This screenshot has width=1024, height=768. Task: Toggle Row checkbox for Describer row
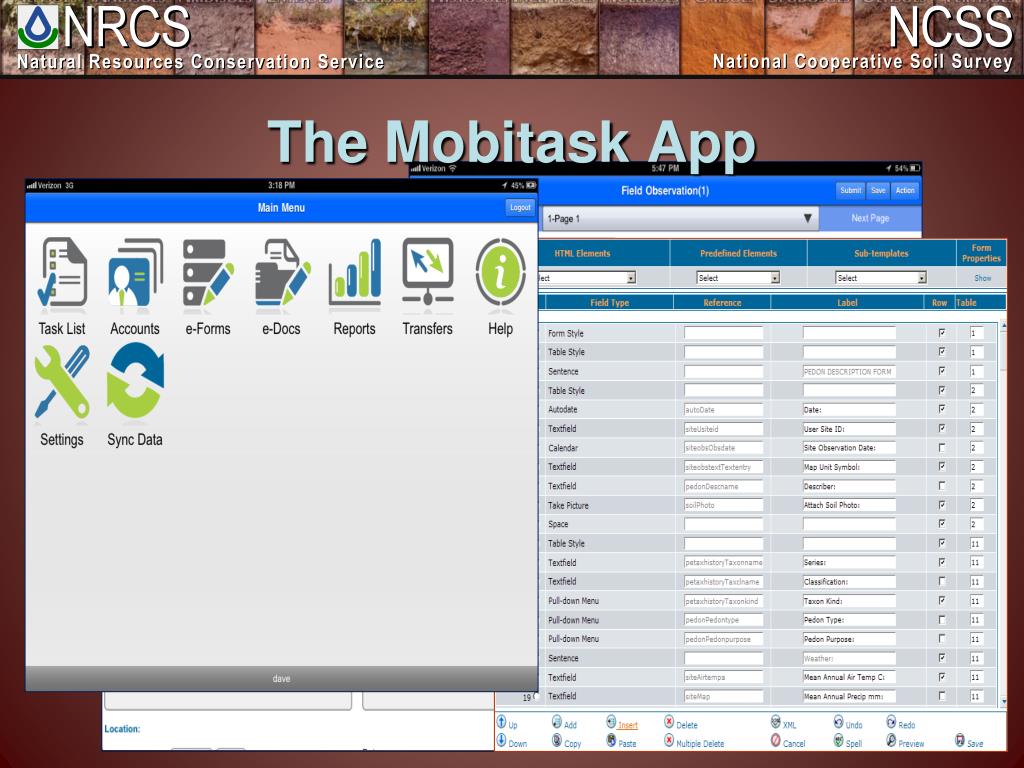click(x=941, y=485)
